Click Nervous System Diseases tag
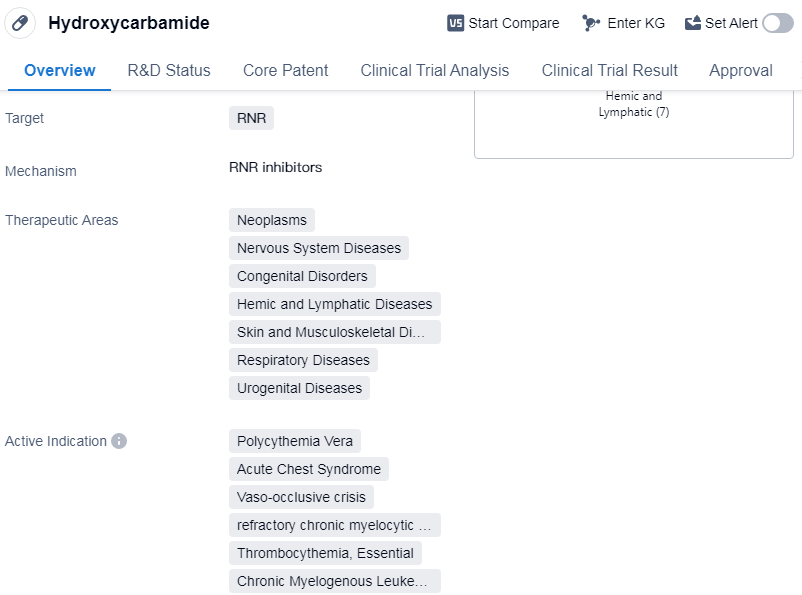This screenshot has height=595, width=802. coord(318,248)
